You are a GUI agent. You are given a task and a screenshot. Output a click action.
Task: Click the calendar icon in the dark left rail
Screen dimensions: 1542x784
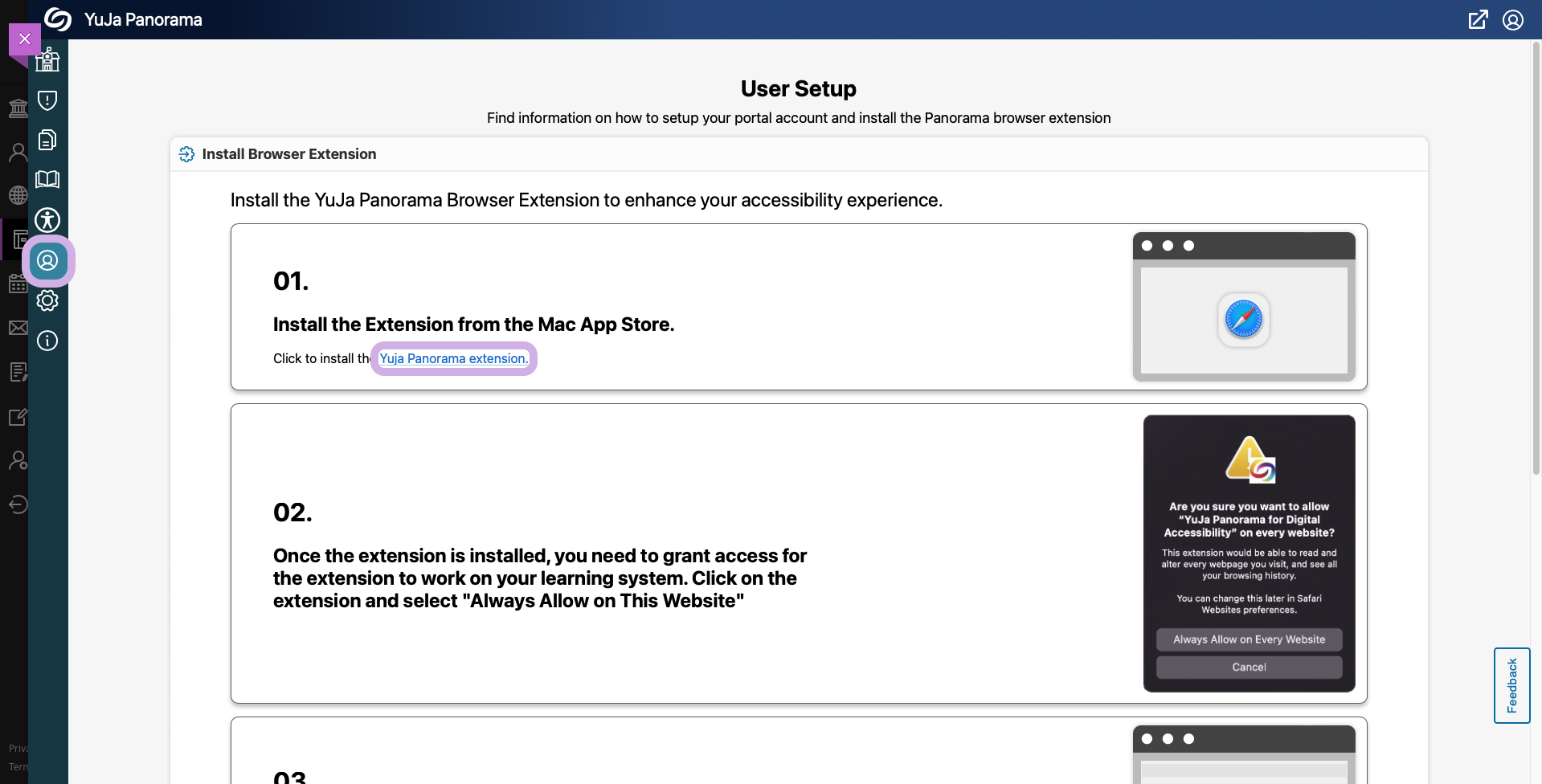17,284
